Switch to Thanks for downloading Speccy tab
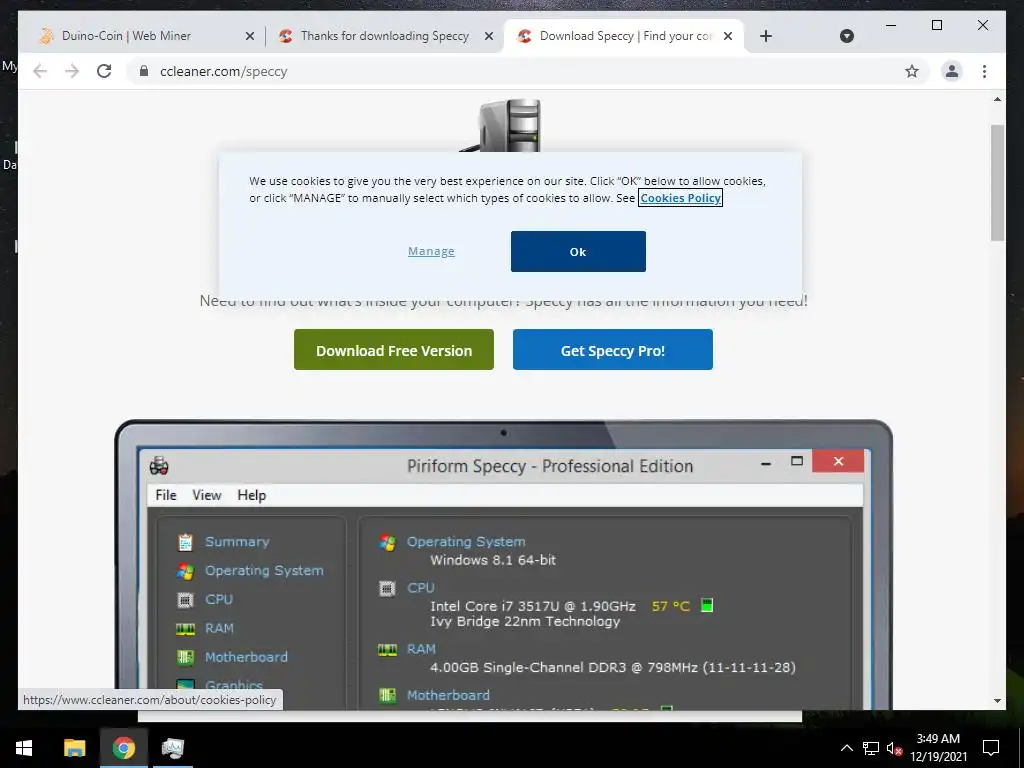Screen dimensions: 1024x768 (x=384, y=36)
